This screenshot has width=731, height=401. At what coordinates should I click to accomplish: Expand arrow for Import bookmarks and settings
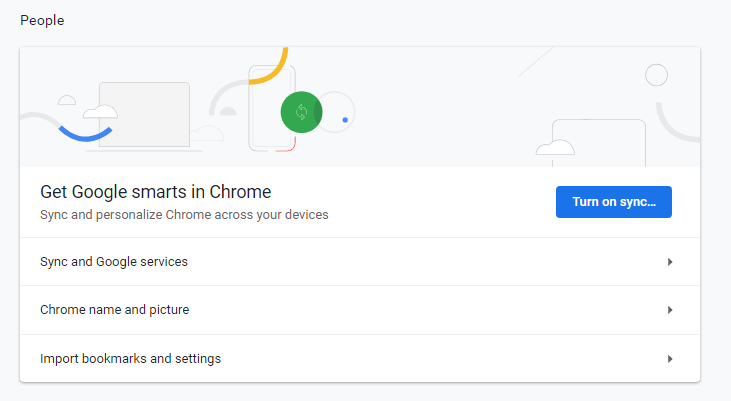coord(670,358)
